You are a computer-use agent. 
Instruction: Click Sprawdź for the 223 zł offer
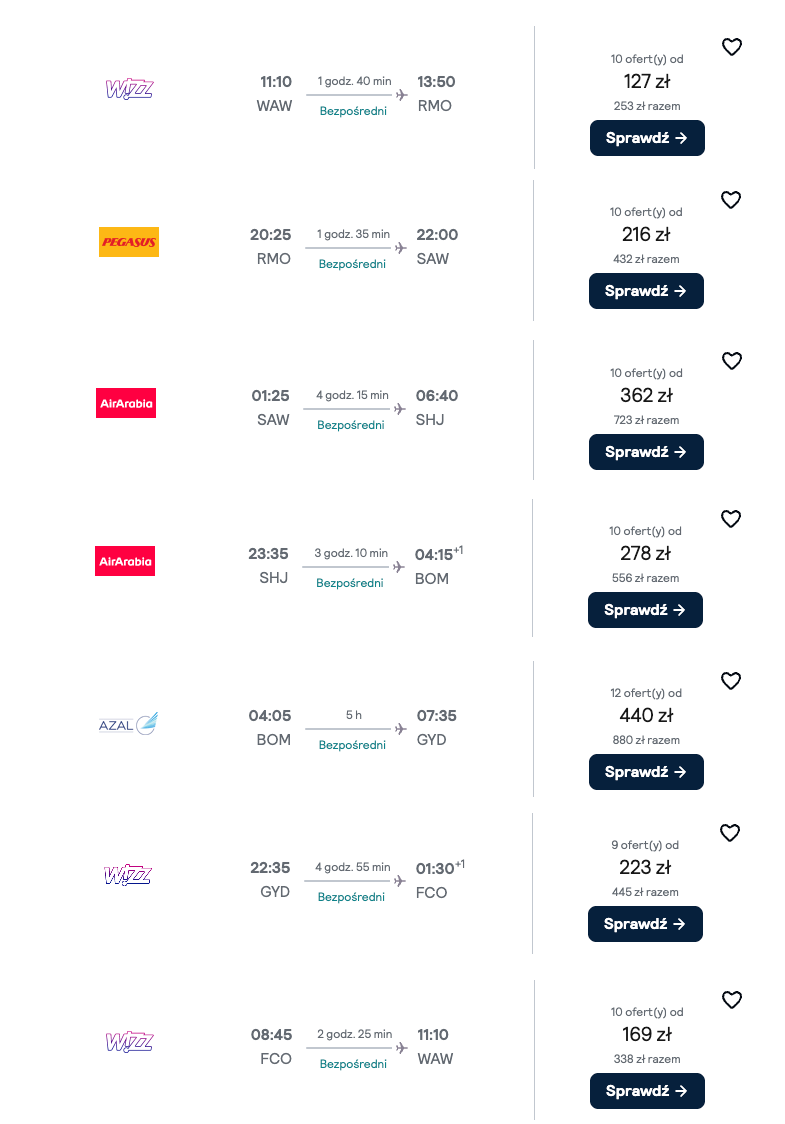(x=645, y=924)
